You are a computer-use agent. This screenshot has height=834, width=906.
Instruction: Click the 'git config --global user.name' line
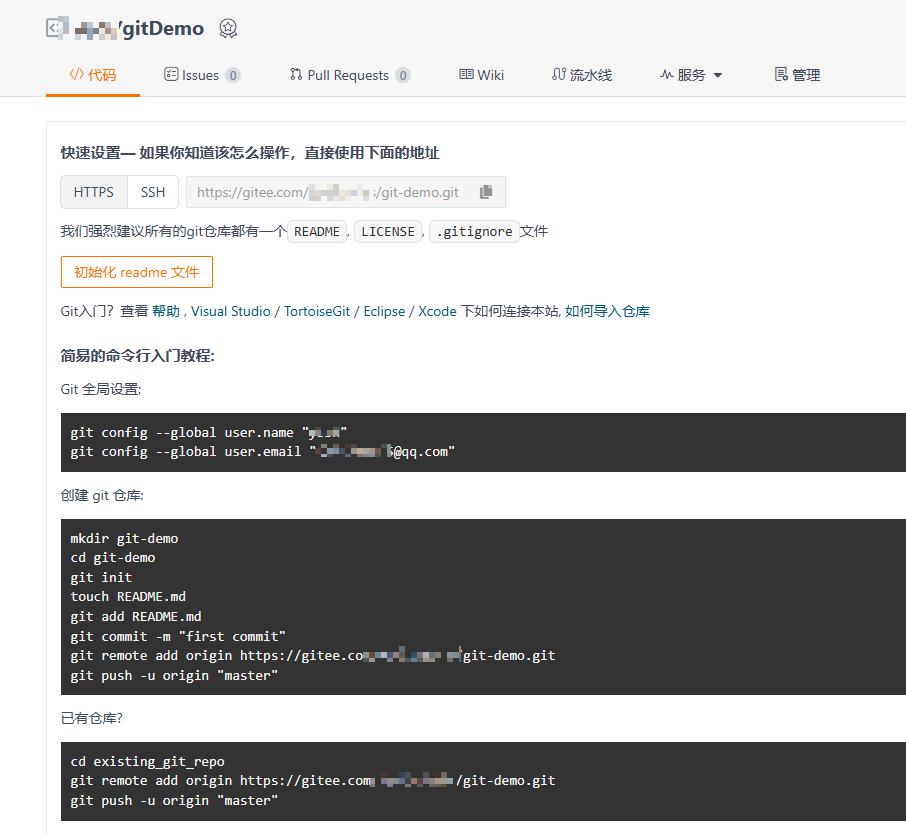209,432
